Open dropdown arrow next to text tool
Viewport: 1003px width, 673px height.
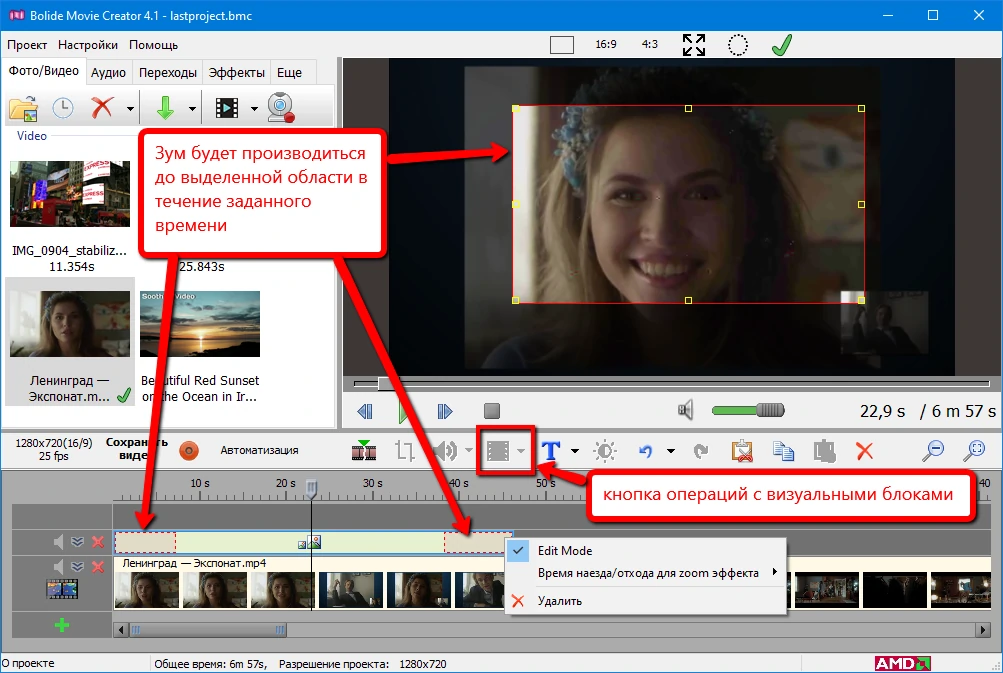pyautogui.click(x=574, y=451)
